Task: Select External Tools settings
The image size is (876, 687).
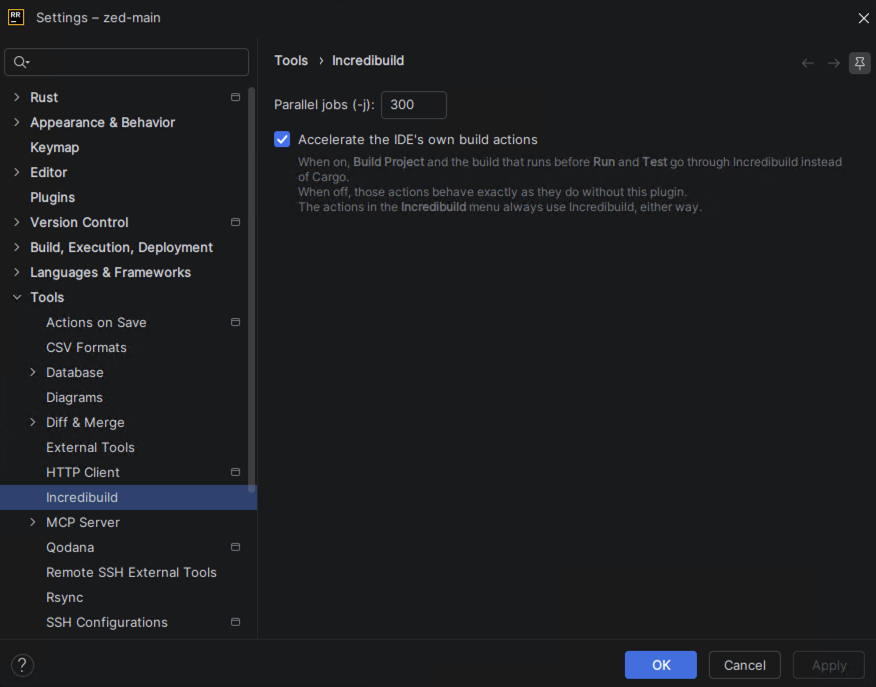Action: [91, 447]
